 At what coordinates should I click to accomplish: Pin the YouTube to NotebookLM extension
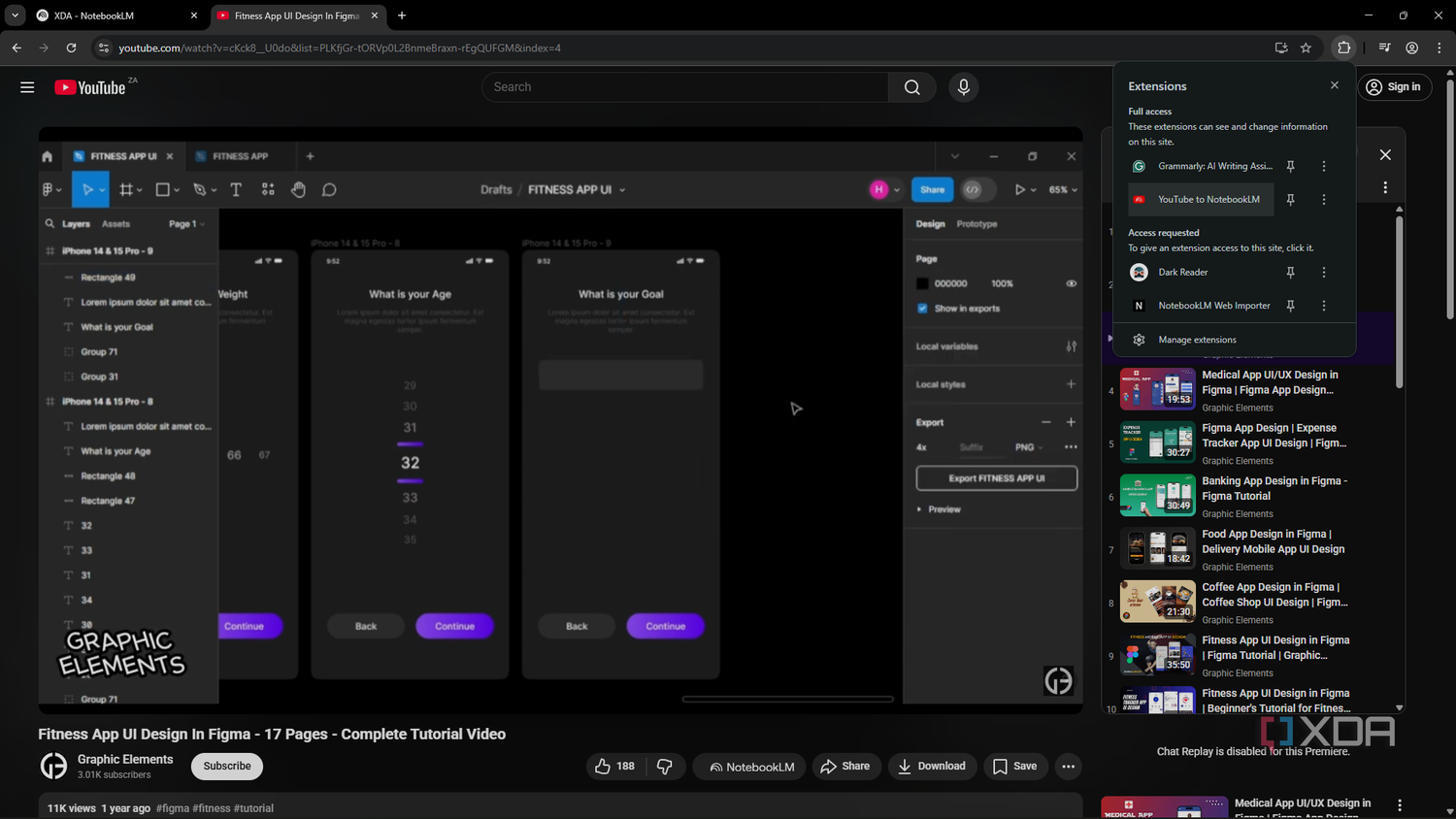pos(1290,200)
